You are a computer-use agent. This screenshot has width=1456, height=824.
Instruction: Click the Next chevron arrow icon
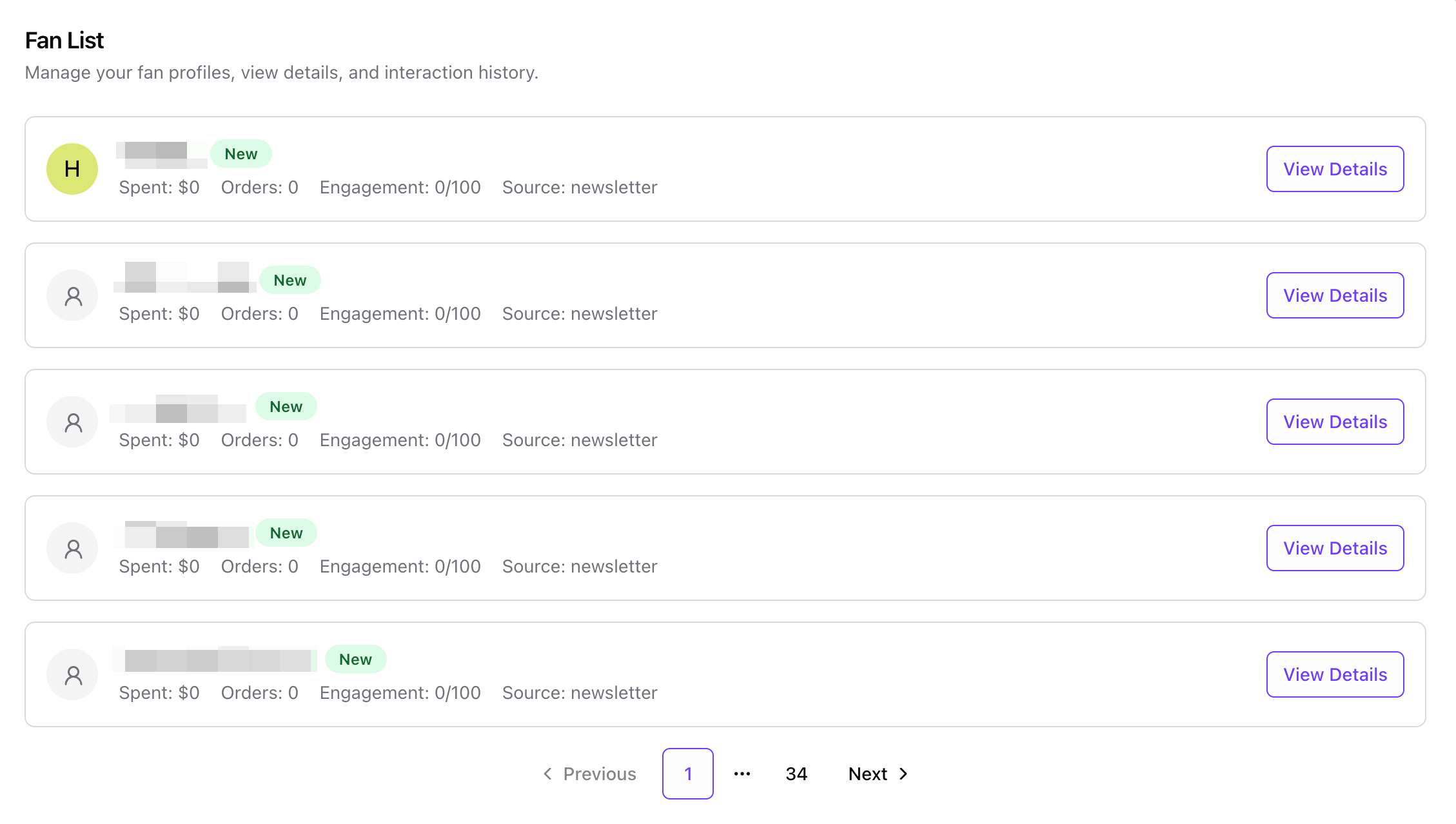903,774
